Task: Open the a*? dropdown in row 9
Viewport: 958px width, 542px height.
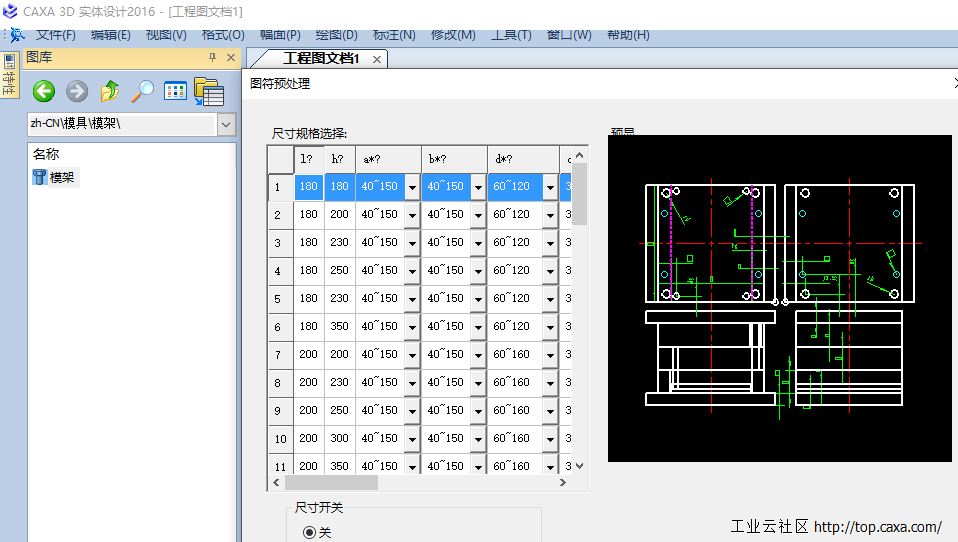Action: tap(412, 411)
